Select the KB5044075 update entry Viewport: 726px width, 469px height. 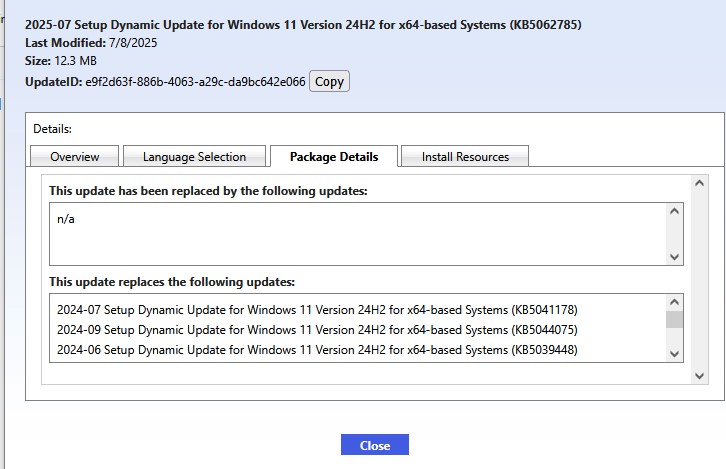click(x=317, y=330)
